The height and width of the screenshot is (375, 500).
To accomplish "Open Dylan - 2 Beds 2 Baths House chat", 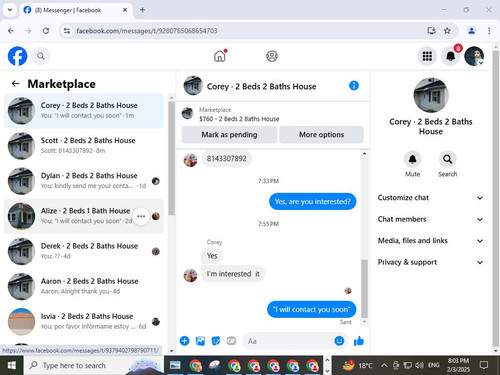I will point(84,181).
